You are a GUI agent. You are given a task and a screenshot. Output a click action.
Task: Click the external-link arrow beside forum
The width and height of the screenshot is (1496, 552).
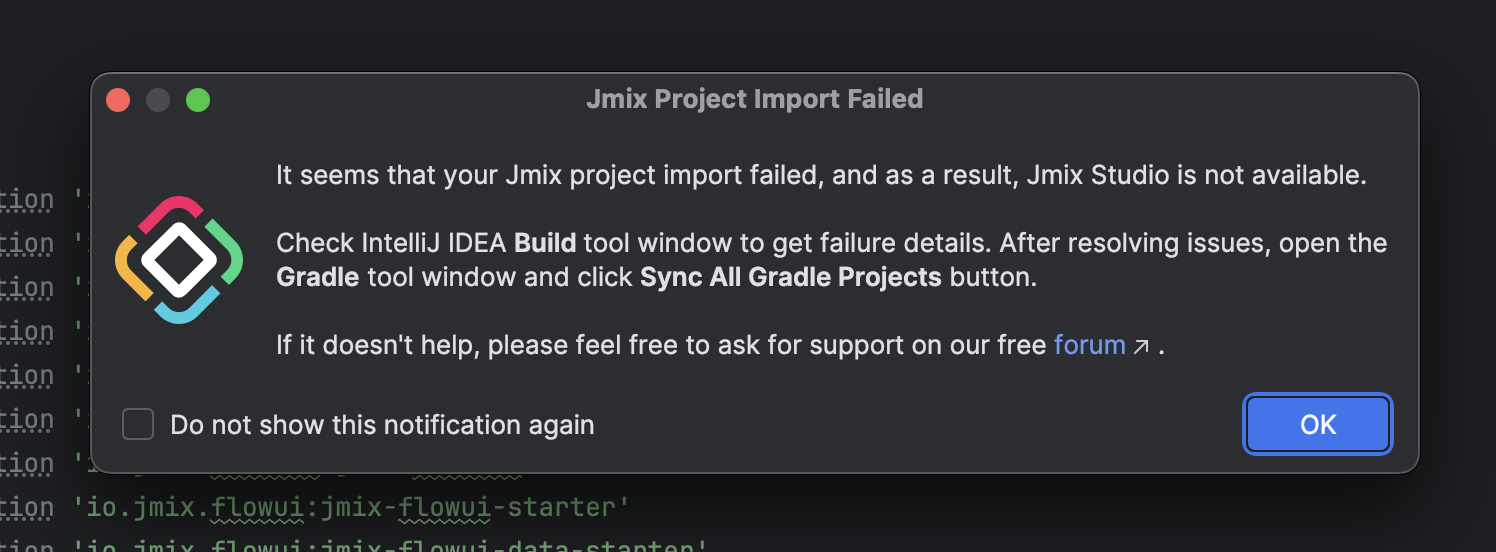point(1141,347)
